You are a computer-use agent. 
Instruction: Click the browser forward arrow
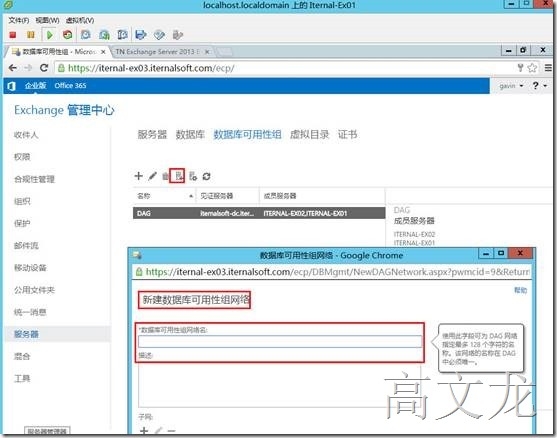[x=28, y=68]
